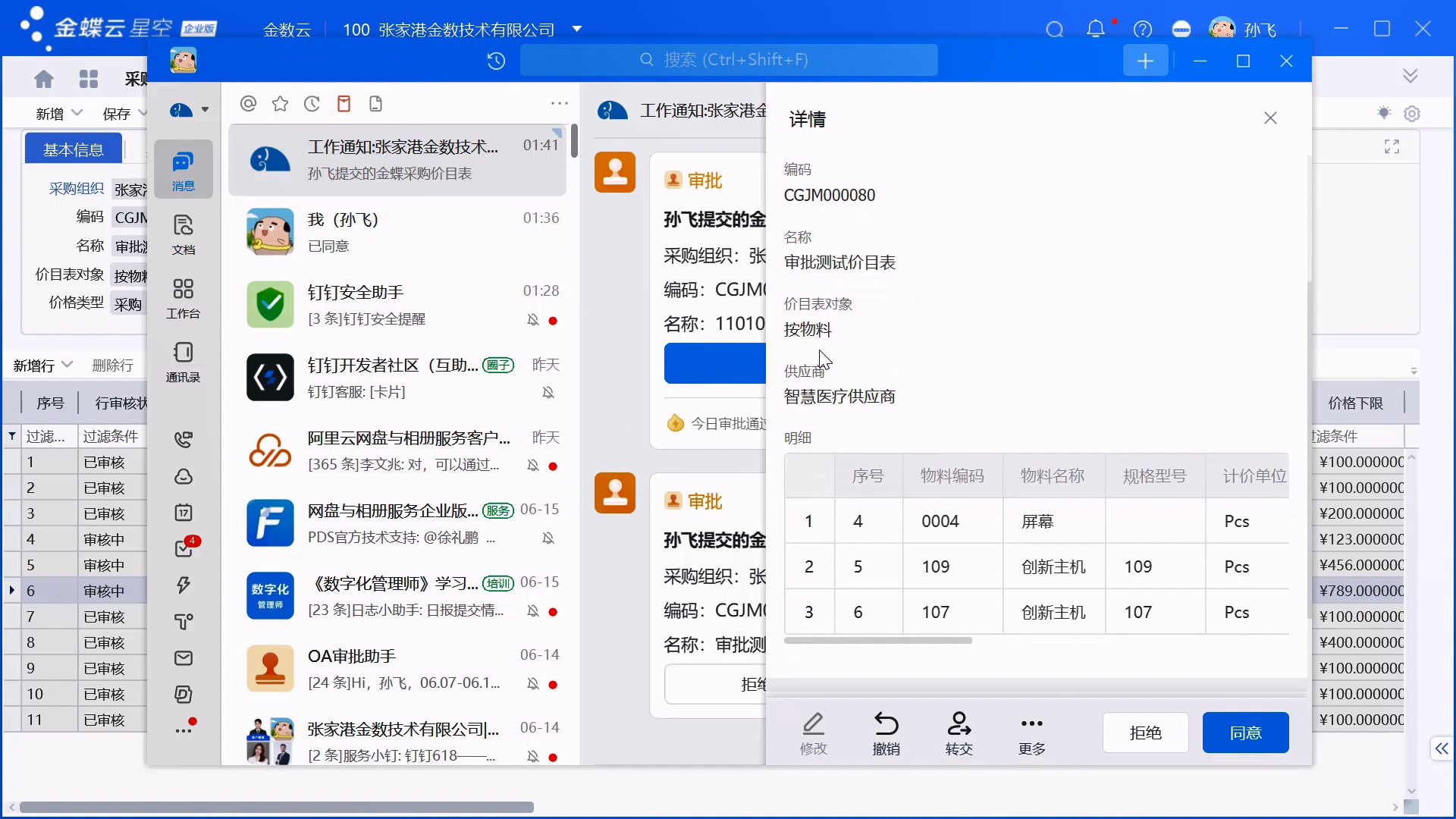Click the star favorites filter icon

pos(280,104)
